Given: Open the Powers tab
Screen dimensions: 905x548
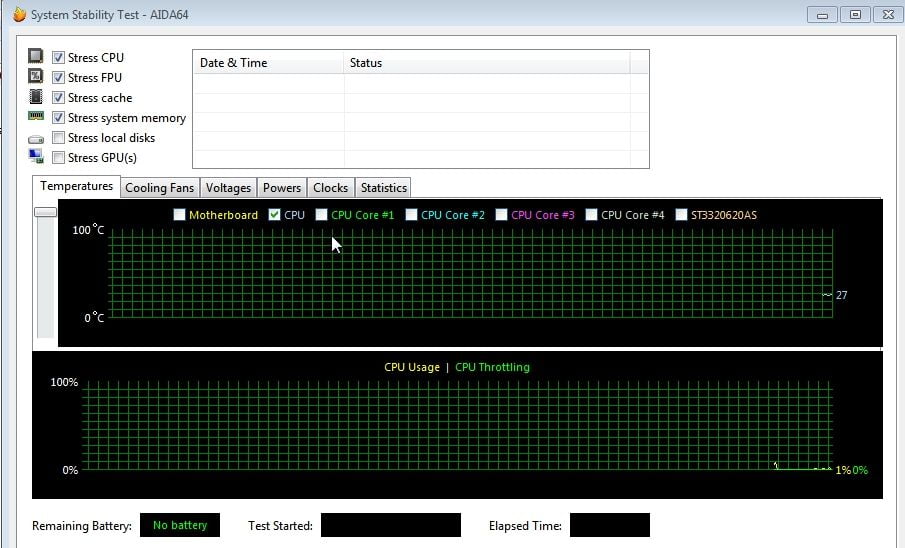Looking at the screenshot, I should (282, 188).
